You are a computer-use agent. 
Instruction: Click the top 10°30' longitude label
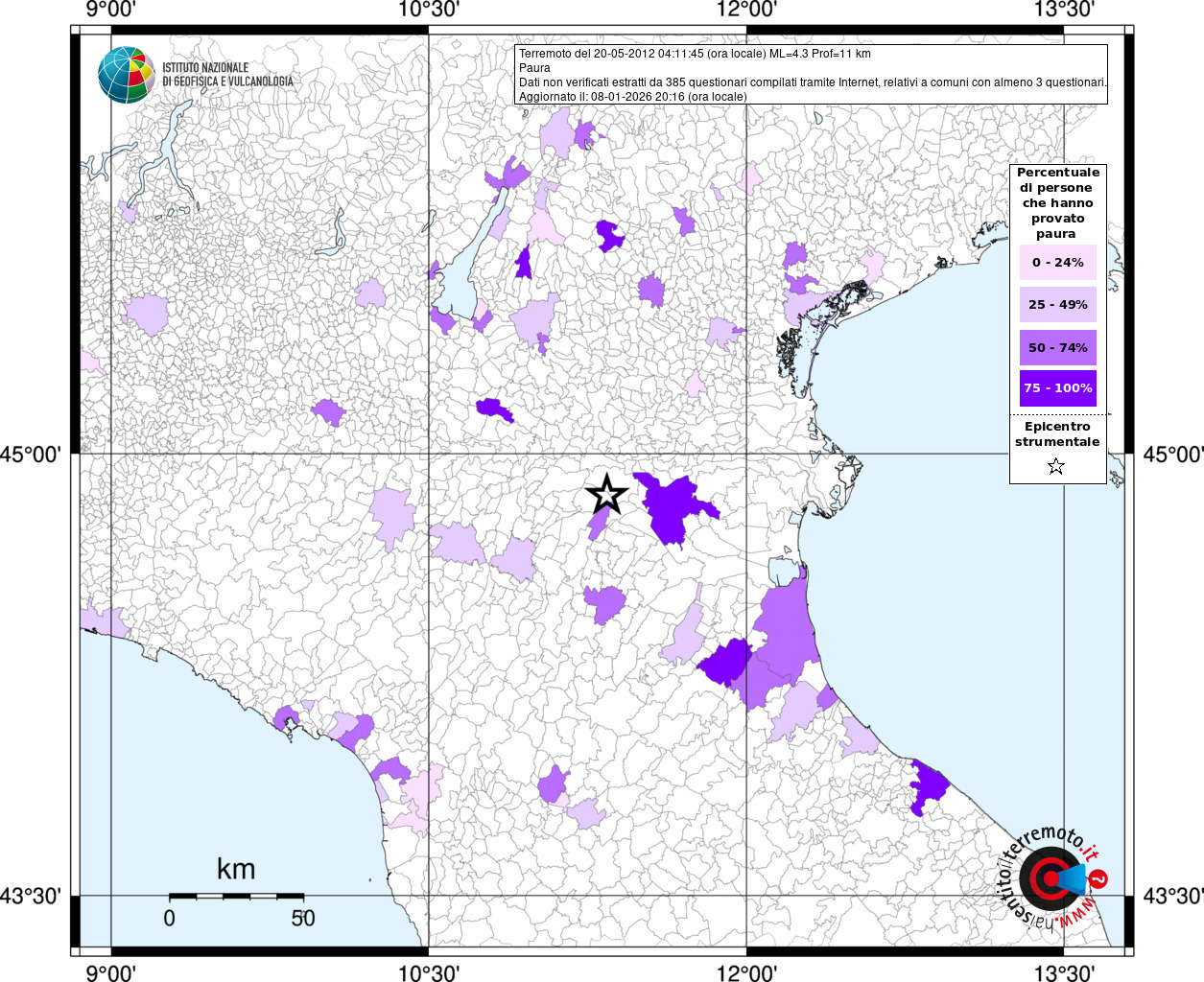pos(429,11)
